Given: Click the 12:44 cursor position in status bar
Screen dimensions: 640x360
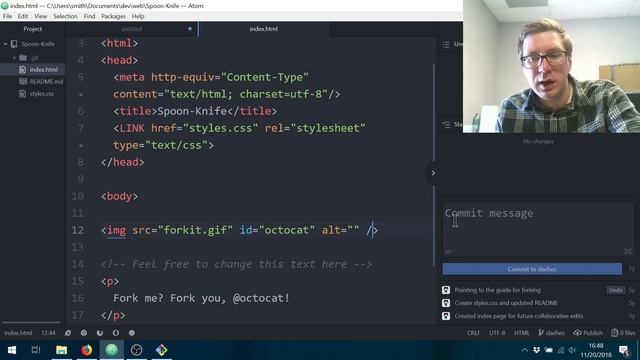Looking at the screenshot, I should tap(48, 333).
